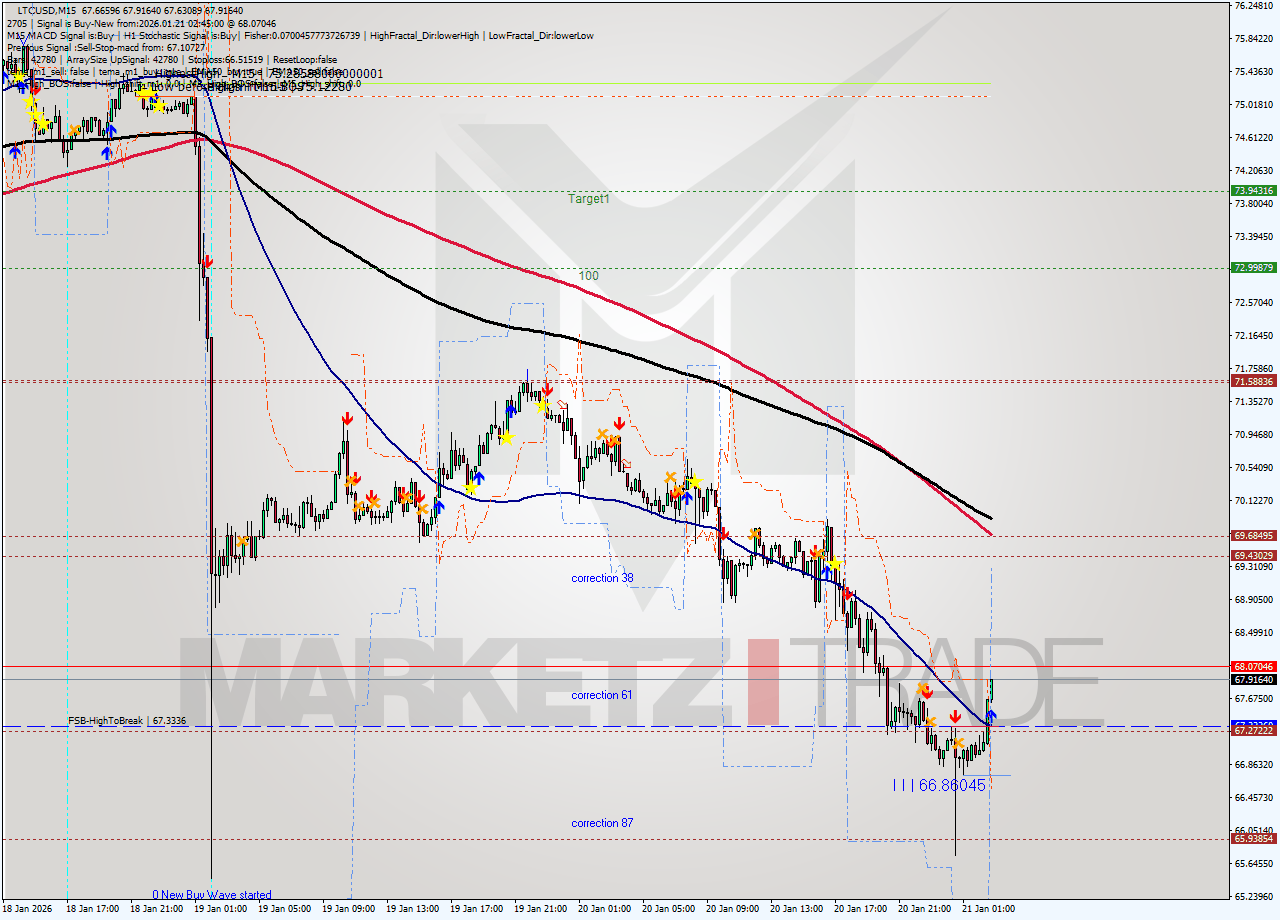Toggle the blue dashed FSB-HighToBreak line
This screenshot has height=920, width=1280.
[x=400, y=727]
